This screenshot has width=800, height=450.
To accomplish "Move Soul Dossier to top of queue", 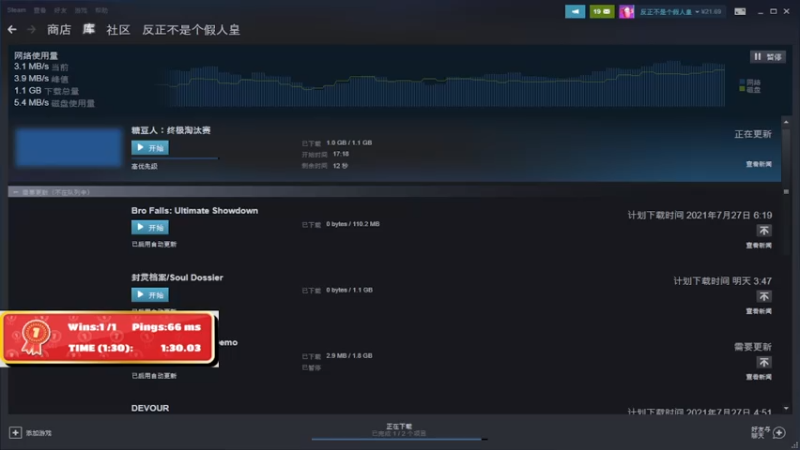I will 764,296.
